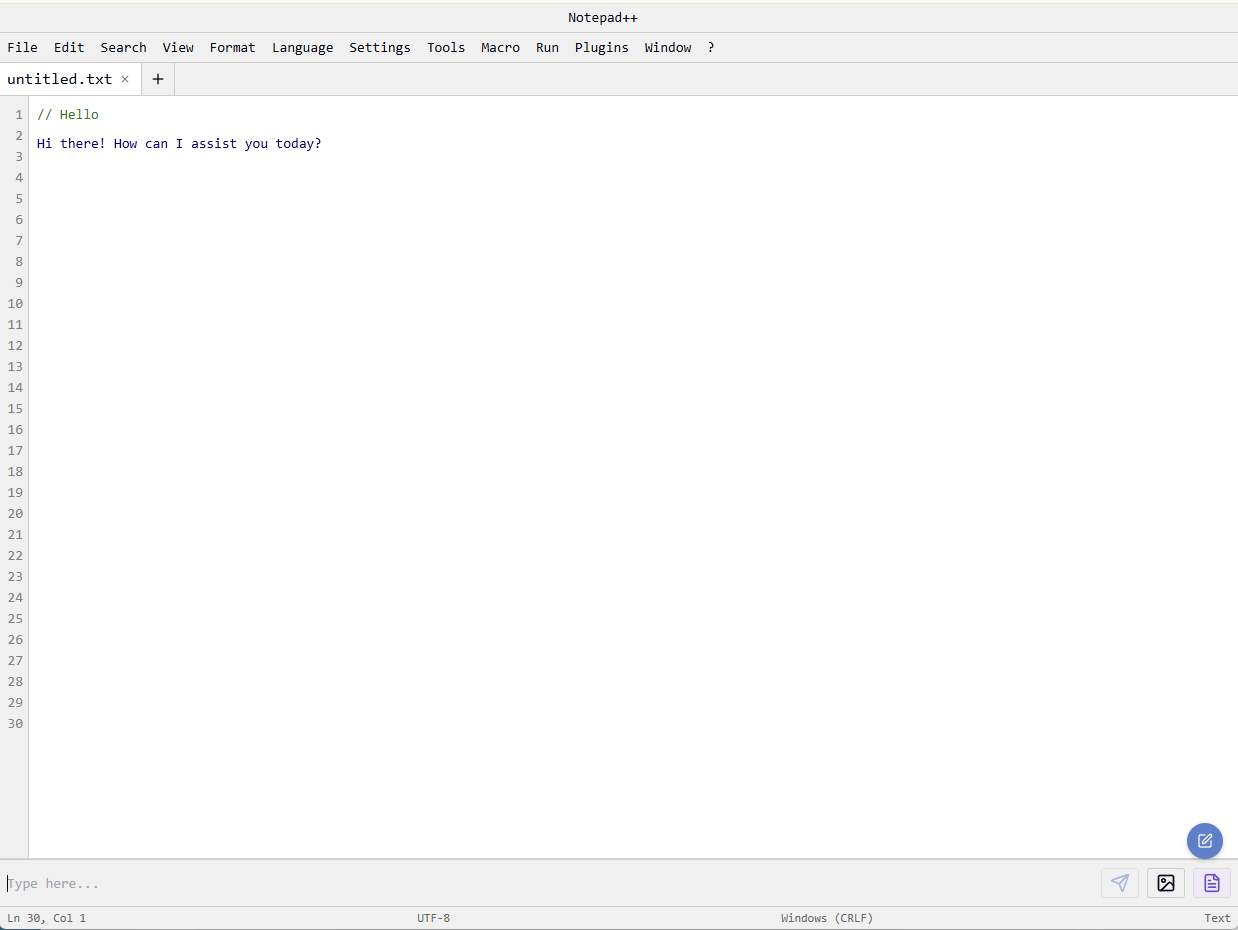The height and width of the screenshot is (930, 1238).
Task: Open the Settings menu
Action: click(x=379, y=47)
